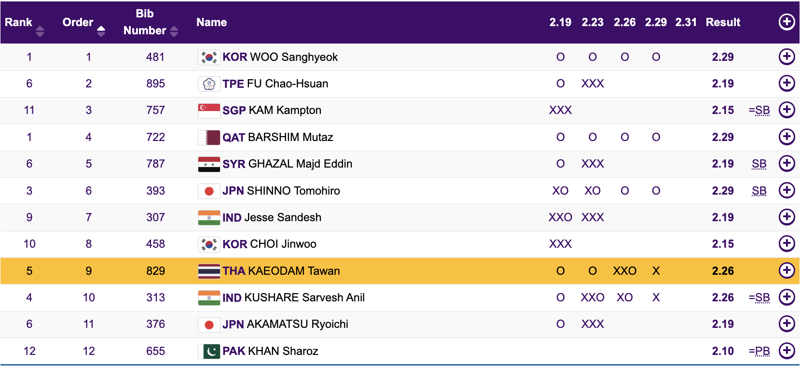Viewport: 800px width, 367px height.
Task: Open plus icon for KAM Kampton
Action: [786, 110]
